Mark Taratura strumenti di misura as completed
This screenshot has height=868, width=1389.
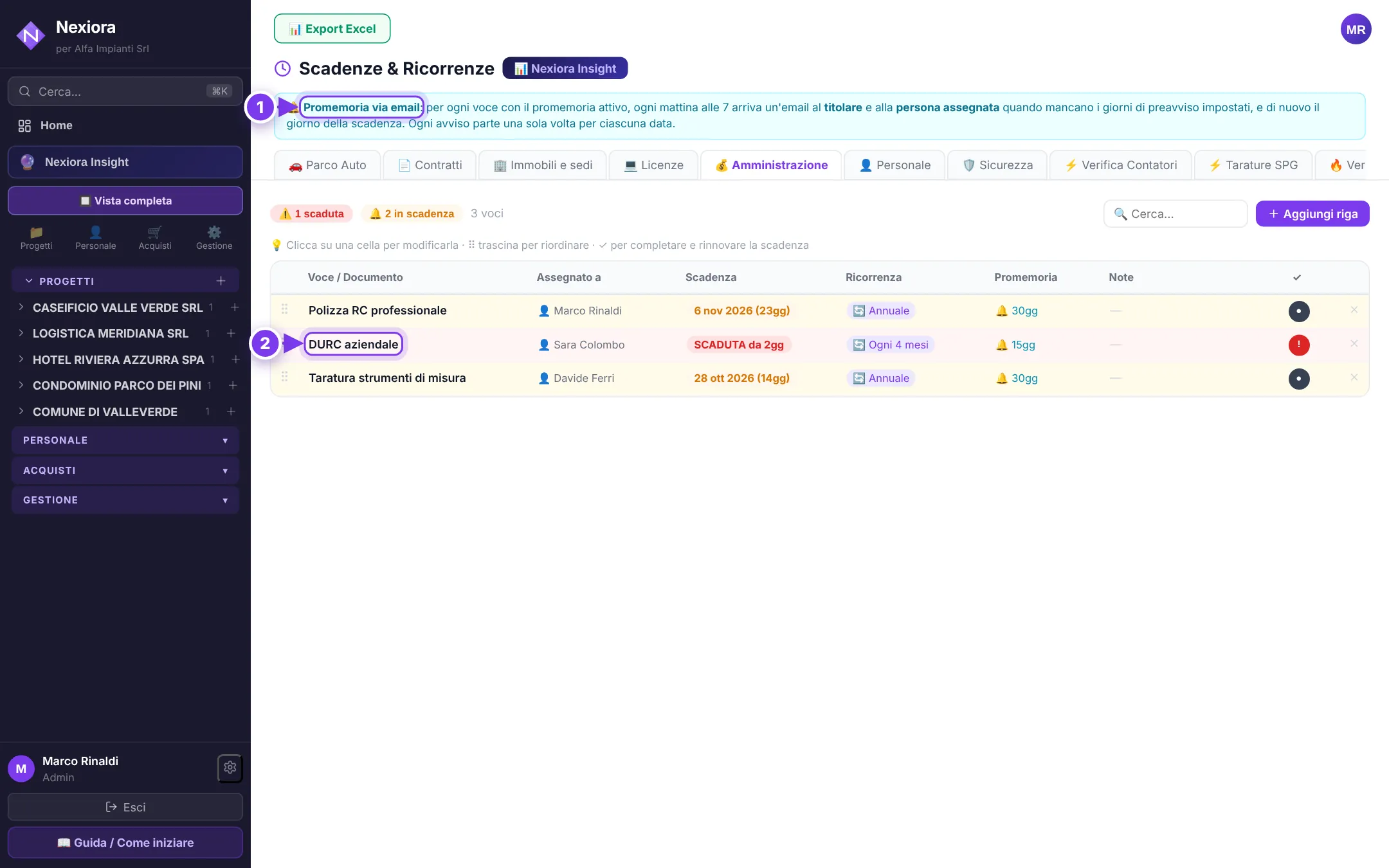pos(1298,379)
